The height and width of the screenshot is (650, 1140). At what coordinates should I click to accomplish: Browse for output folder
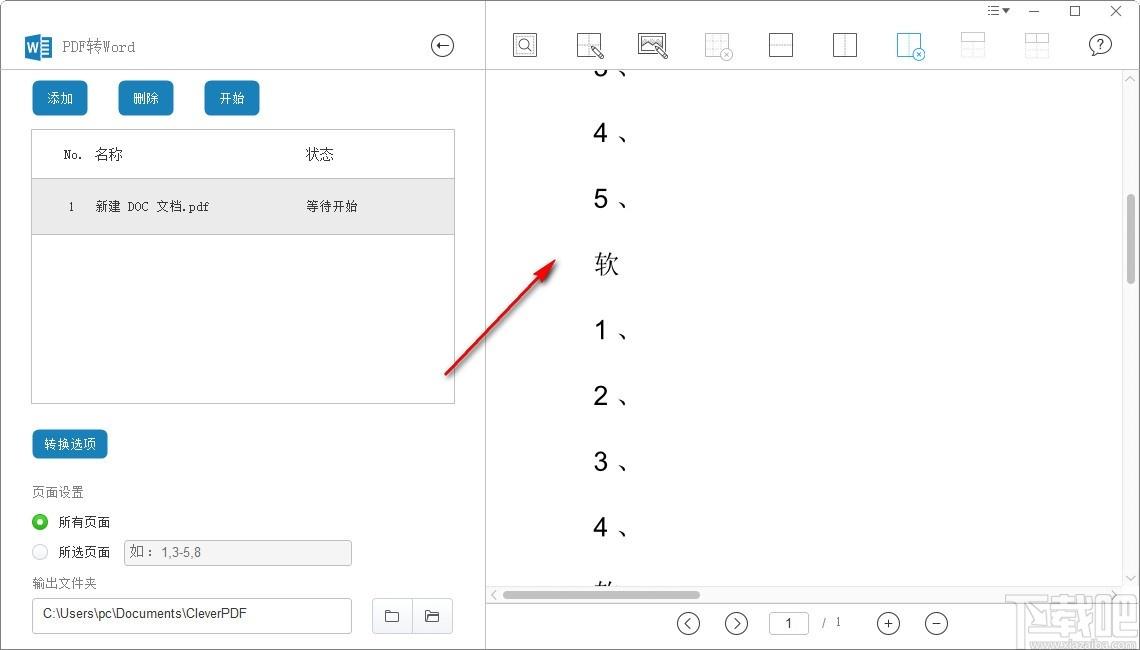pos(392,616)
